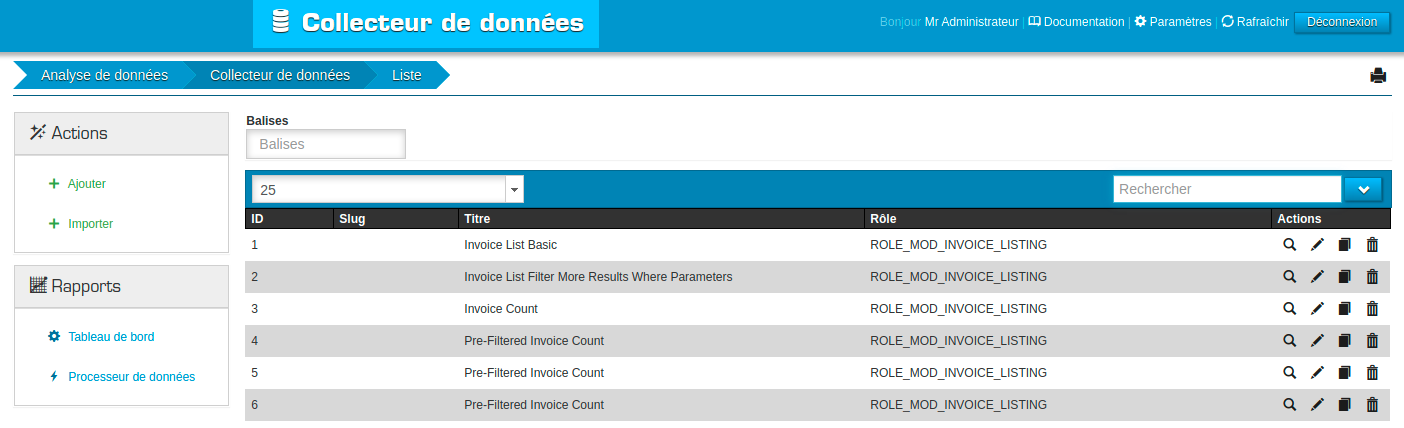Screen dimensions: 1404x428
Task: View details of Invoice List Basic row
Action: click(x=1290, y=245)
